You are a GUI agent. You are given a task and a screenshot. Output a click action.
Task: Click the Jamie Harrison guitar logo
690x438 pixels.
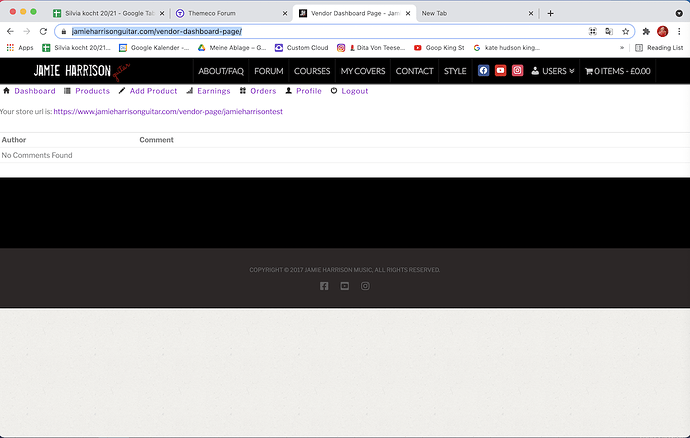click(82, 71)
